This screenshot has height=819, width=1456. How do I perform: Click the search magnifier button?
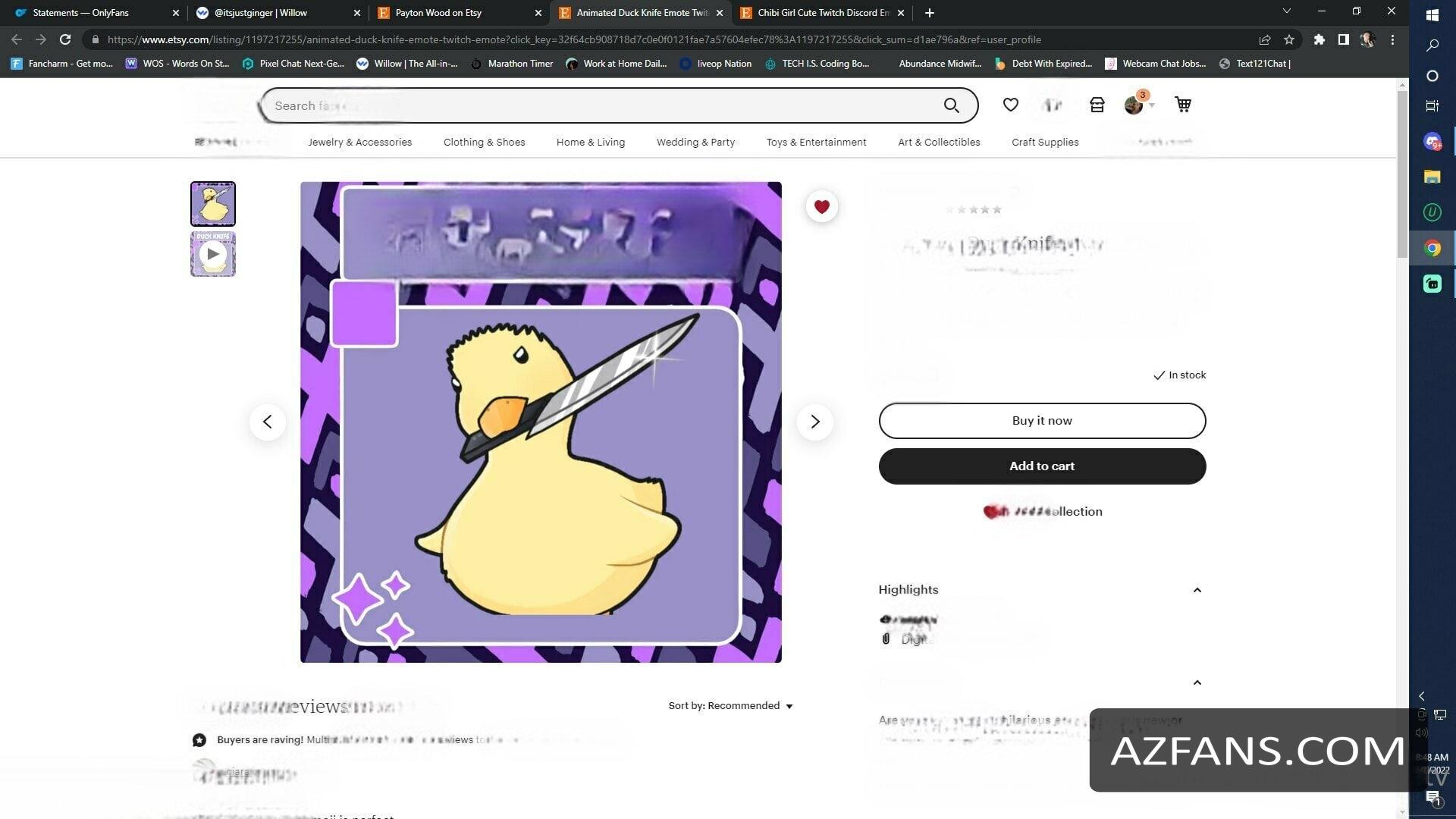click(952, 105)
